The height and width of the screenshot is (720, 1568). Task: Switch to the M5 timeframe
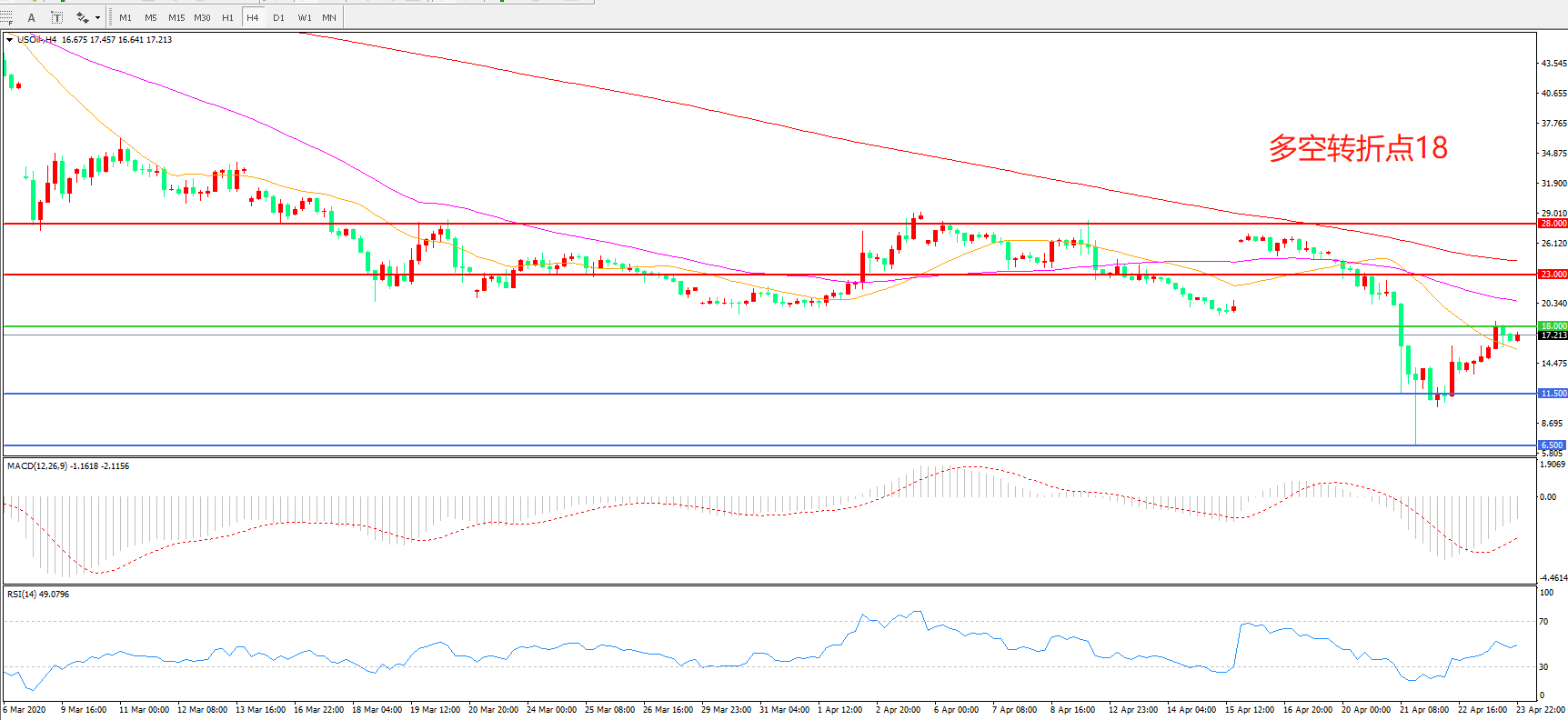150,17
